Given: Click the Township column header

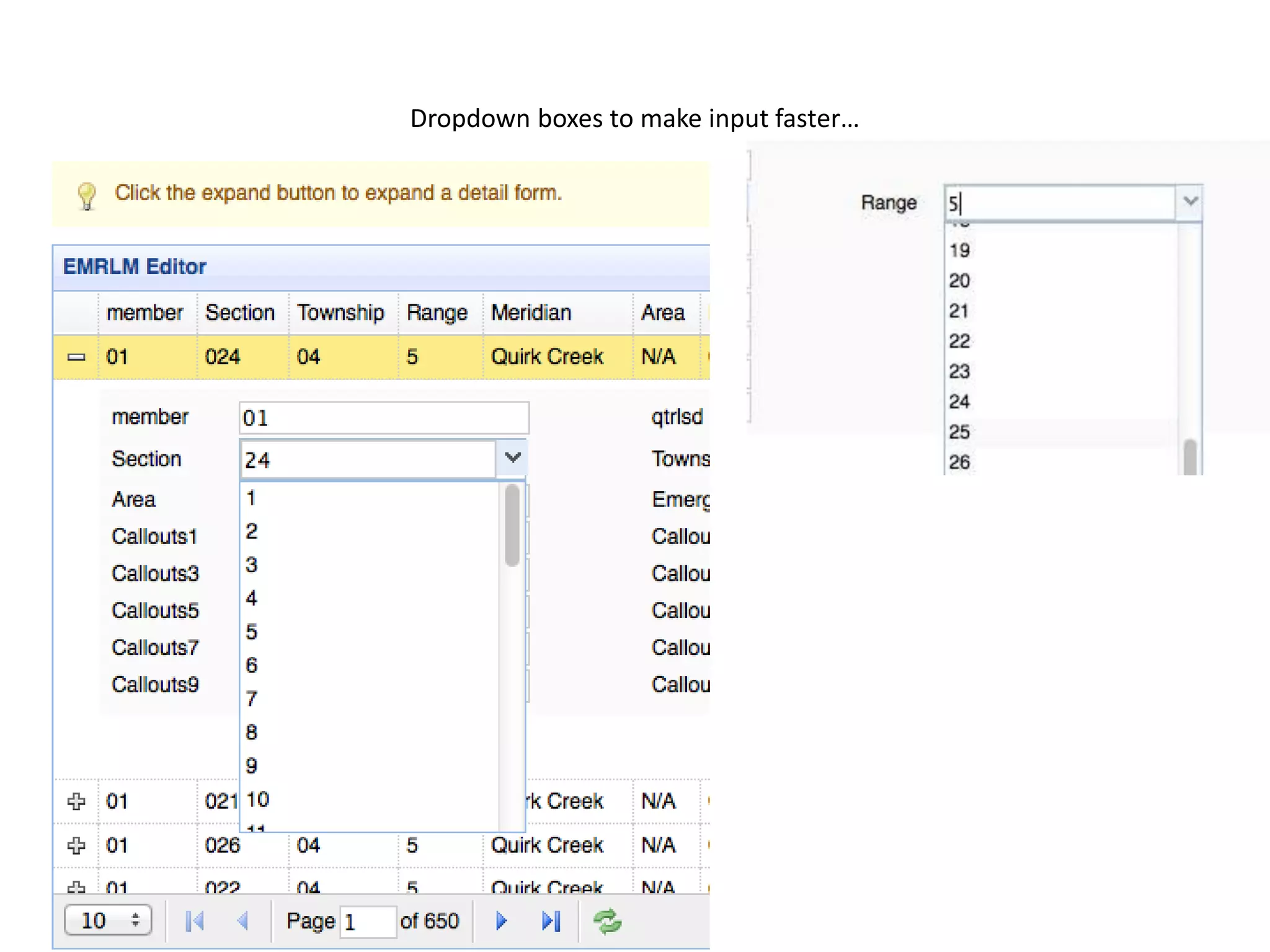Looking at the screenshot, I should (340, 312).
